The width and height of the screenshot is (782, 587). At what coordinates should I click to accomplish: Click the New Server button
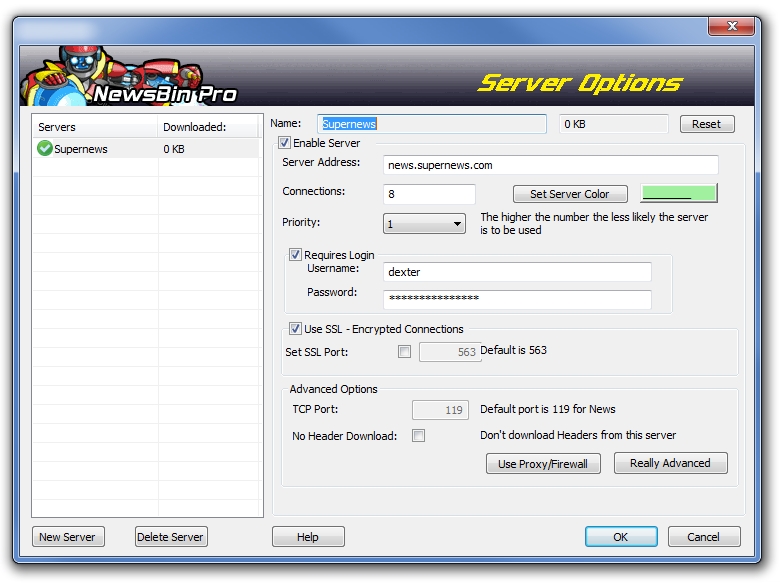point(68,537)
